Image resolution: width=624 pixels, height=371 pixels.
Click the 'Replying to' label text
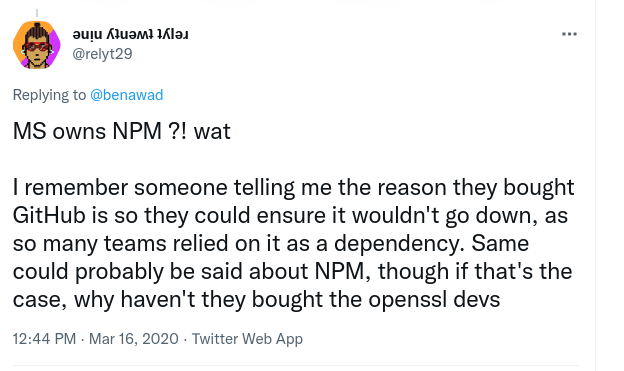[x=49, y=95]
